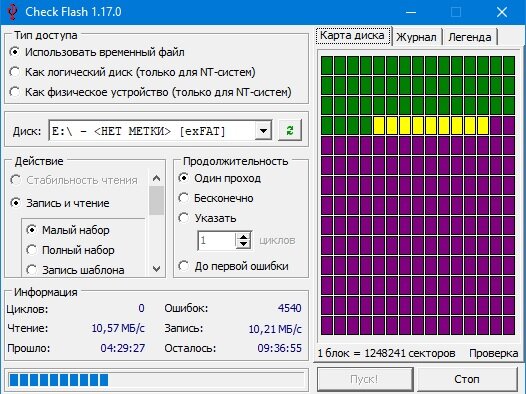
Task: Select 'Малый набор' test set
Action: 68,230
